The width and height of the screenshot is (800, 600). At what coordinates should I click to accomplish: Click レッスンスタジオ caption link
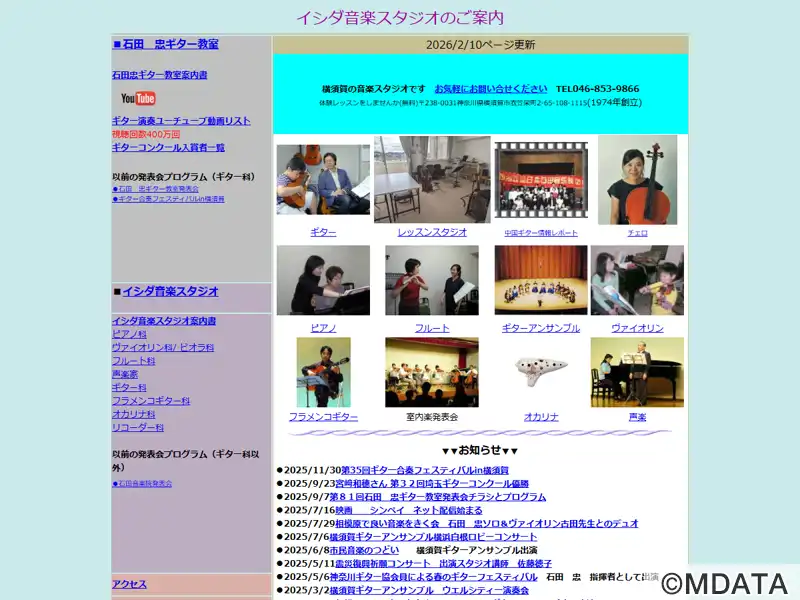pos(432,232)
